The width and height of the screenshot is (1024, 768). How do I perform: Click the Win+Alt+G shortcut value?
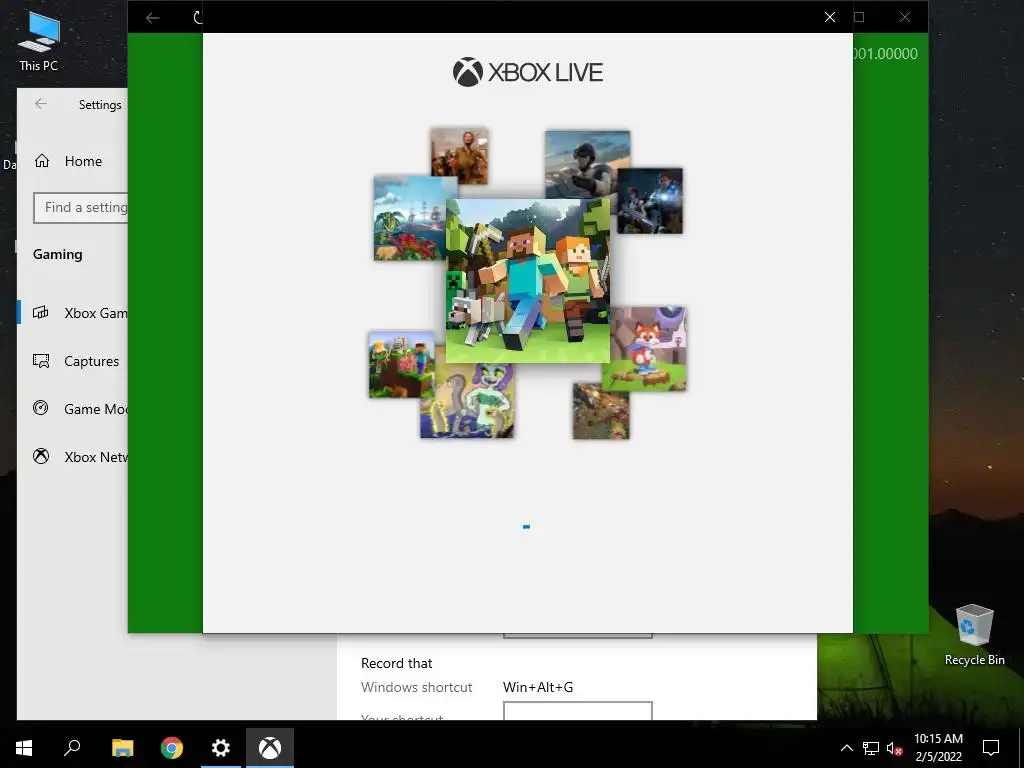click(x=538, y=687)
